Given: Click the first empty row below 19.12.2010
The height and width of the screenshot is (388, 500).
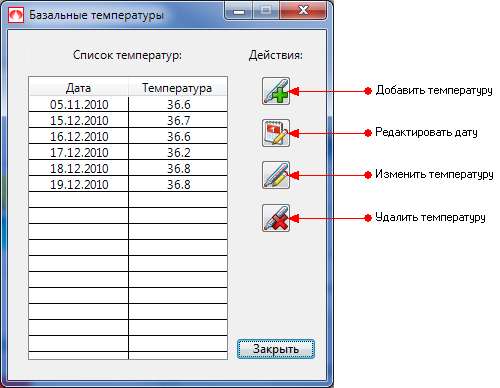Looking at the screenshot, I should pyautogui.click(x=128, y=200).
